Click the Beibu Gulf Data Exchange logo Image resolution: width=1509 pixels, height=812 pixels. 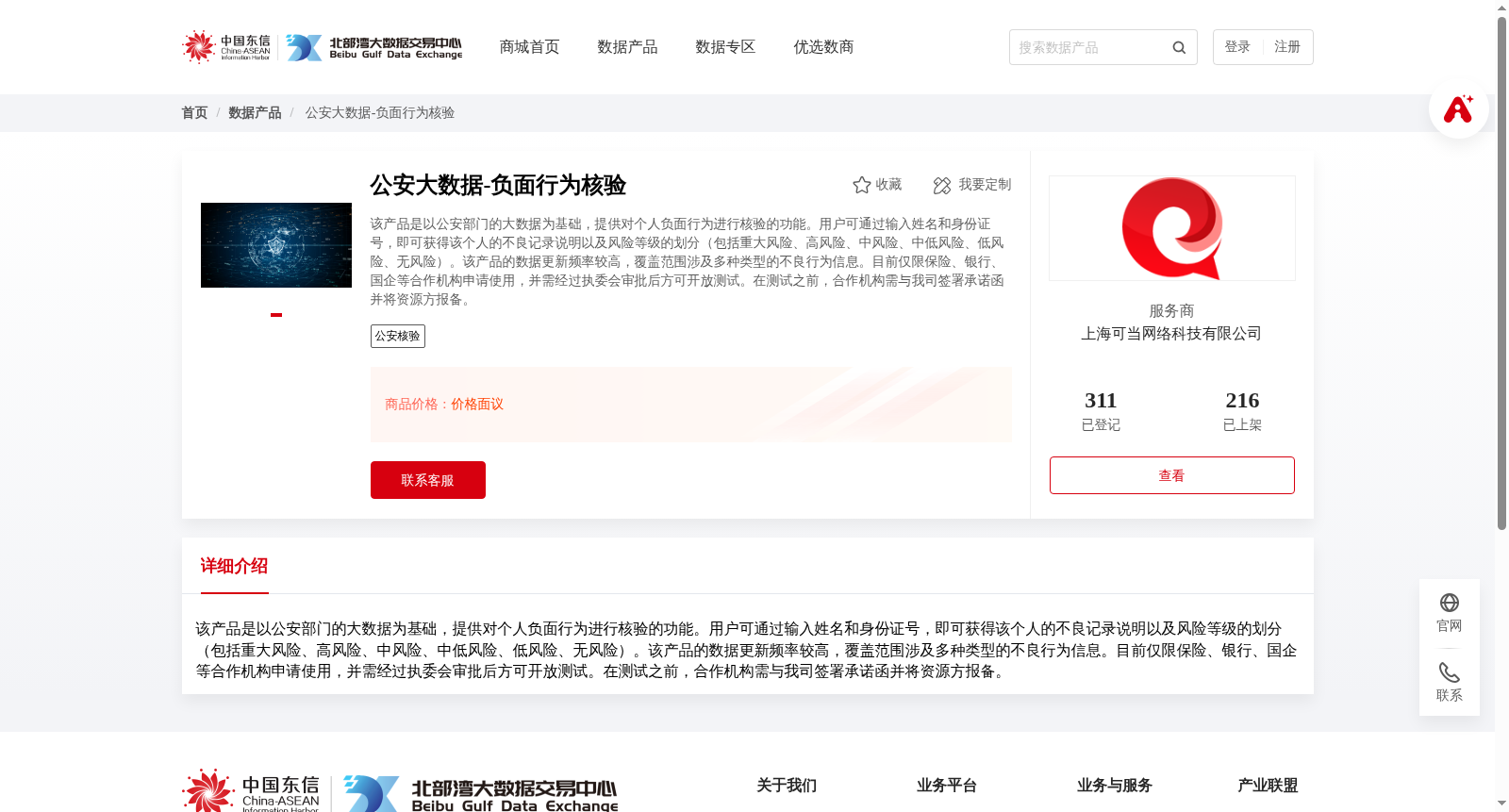374,47
